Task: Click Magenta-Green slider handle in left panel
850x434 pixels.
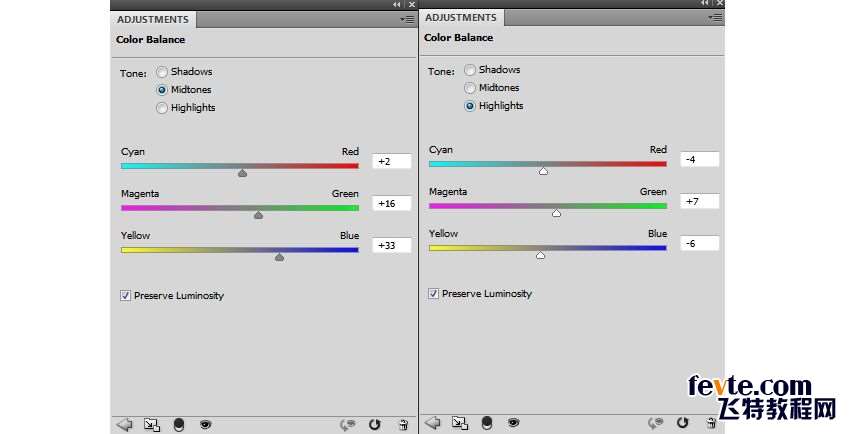Action: 259,215
